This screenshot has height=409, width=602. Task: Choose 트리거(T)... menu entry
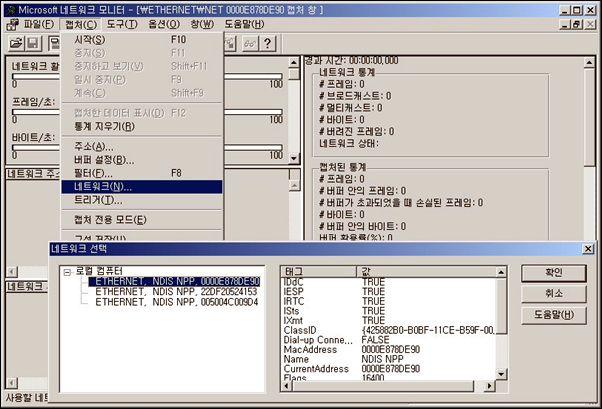[x=142, y=200]
